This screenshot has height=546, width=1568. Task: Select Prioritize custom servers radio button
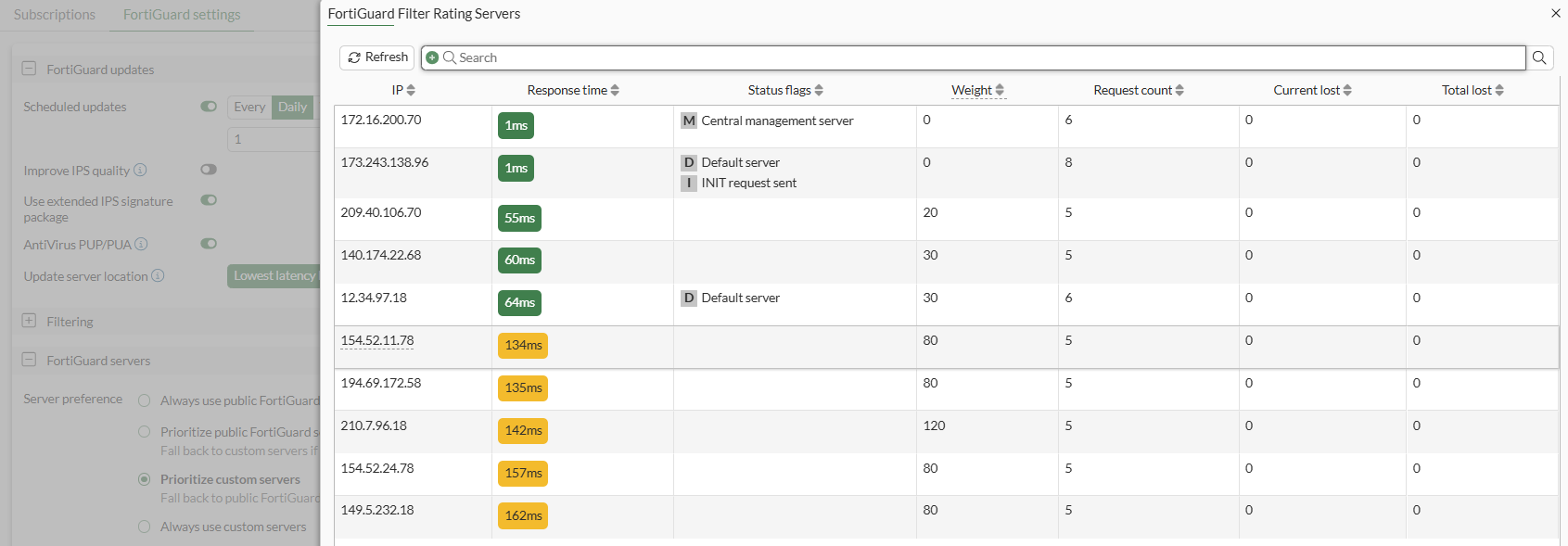tap(145, 479)
